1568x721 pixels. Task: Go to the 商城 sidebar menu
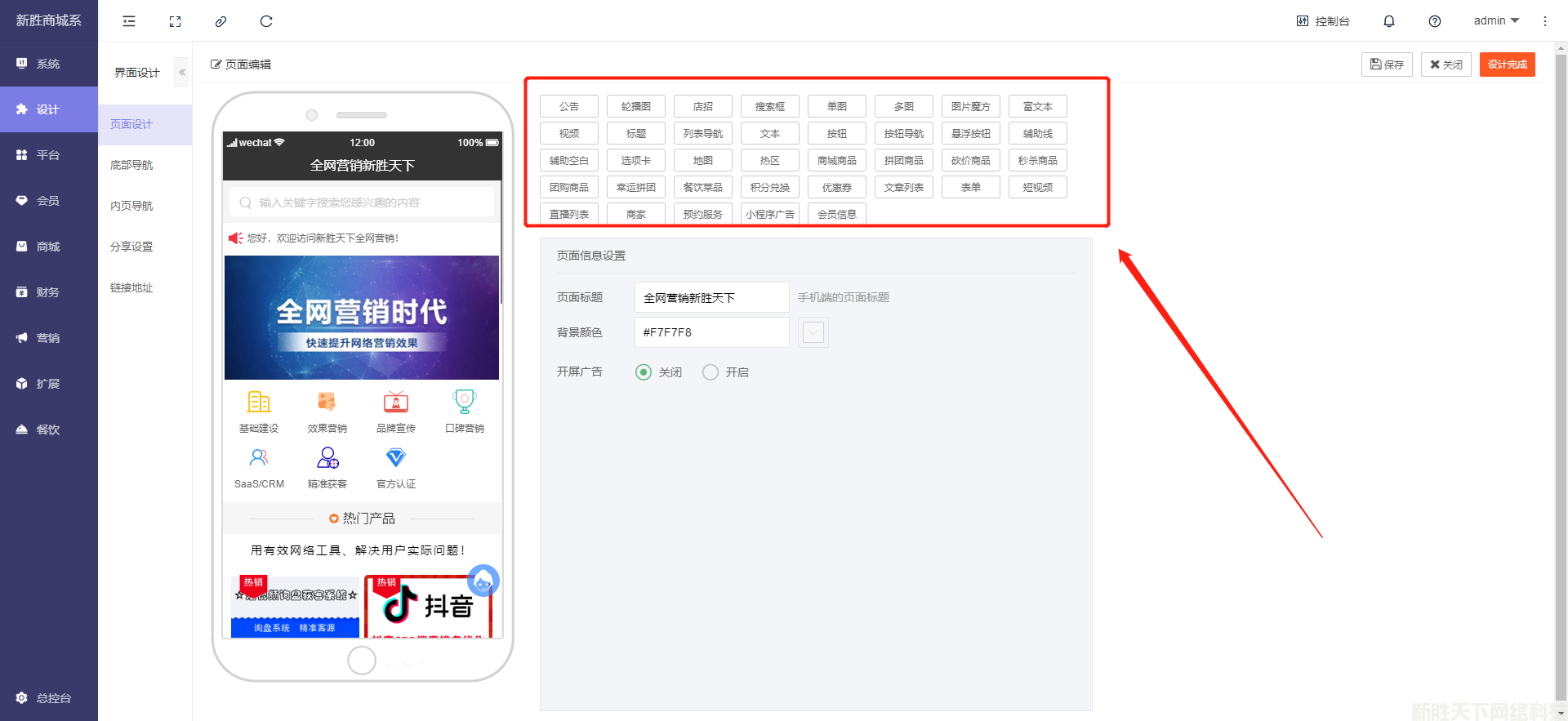point(48,247)
